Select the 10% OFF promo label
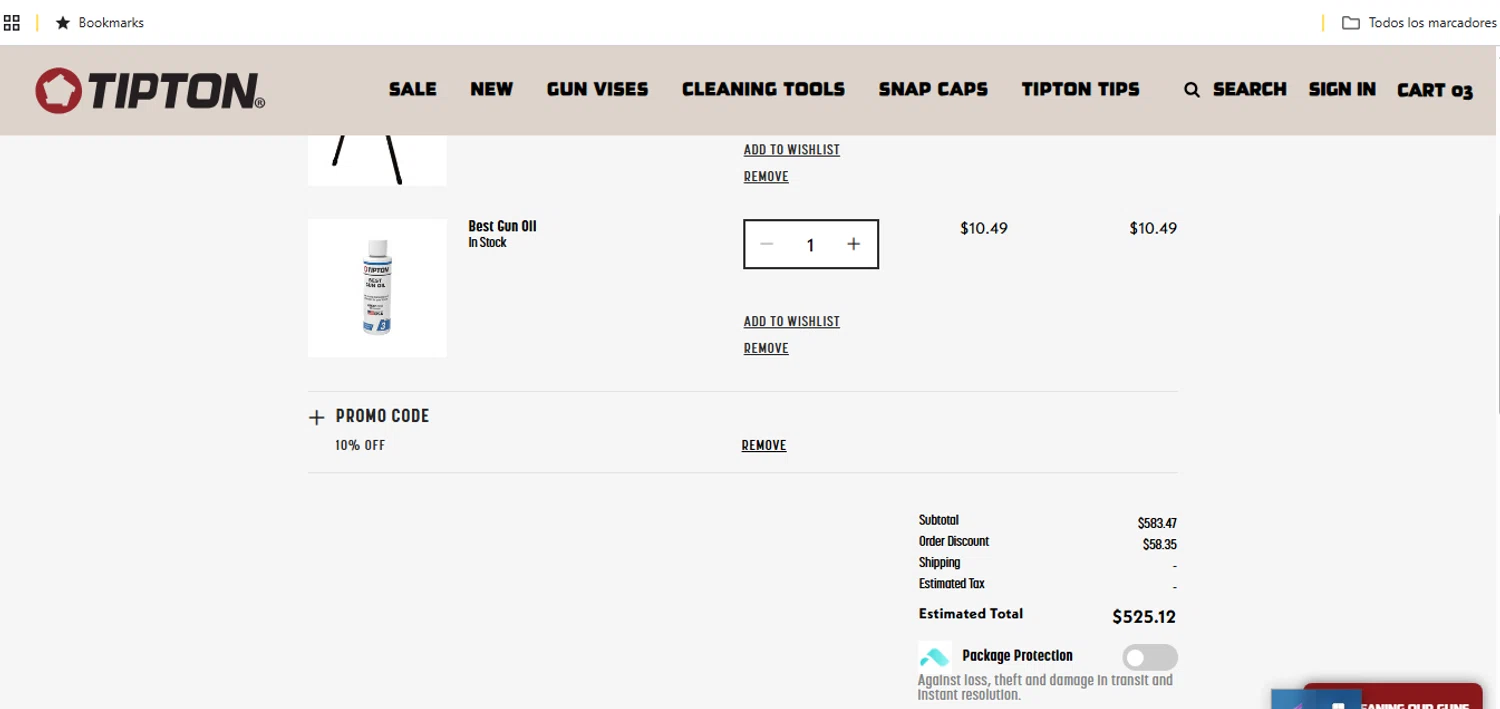This screenshot has height=709, width=1500. coord(360,445)
